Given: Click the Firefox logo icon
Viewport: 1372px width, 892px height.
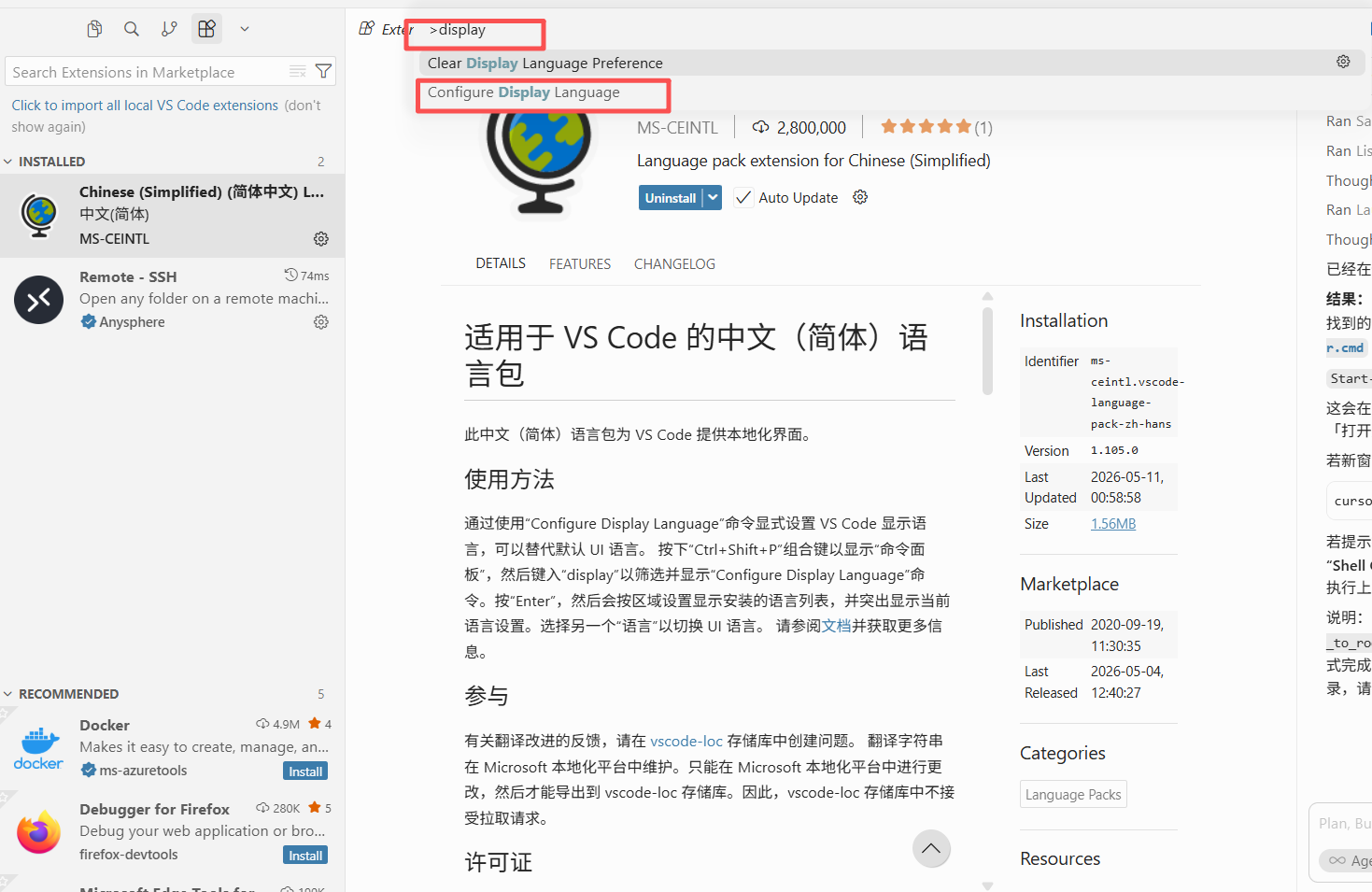Looking at the screenshot, I should click(38, 831).
